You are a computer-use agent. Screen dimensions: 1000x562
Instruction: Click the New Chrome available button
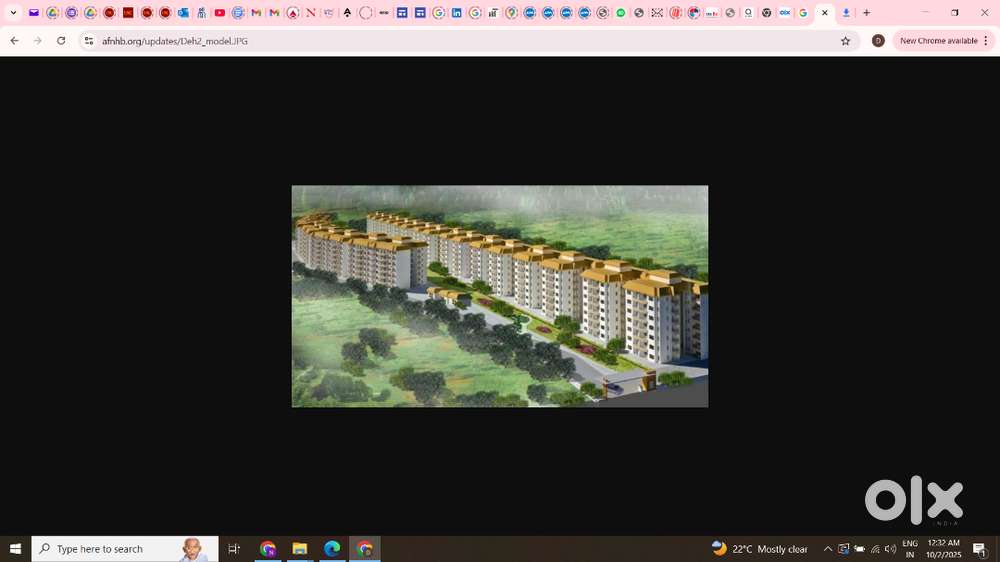[x=938, y=41]
